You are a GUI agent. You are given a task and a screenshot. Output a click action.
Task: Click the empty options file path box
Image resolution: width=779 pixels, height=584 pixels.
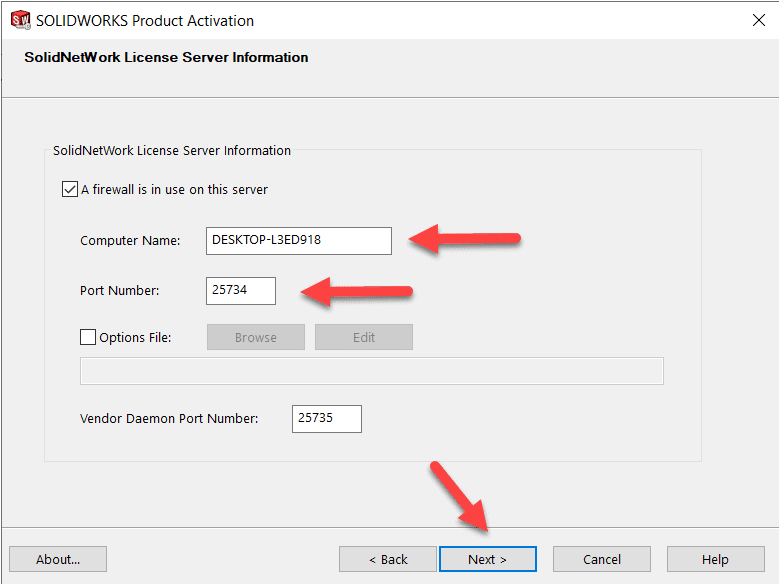point(371,371)
